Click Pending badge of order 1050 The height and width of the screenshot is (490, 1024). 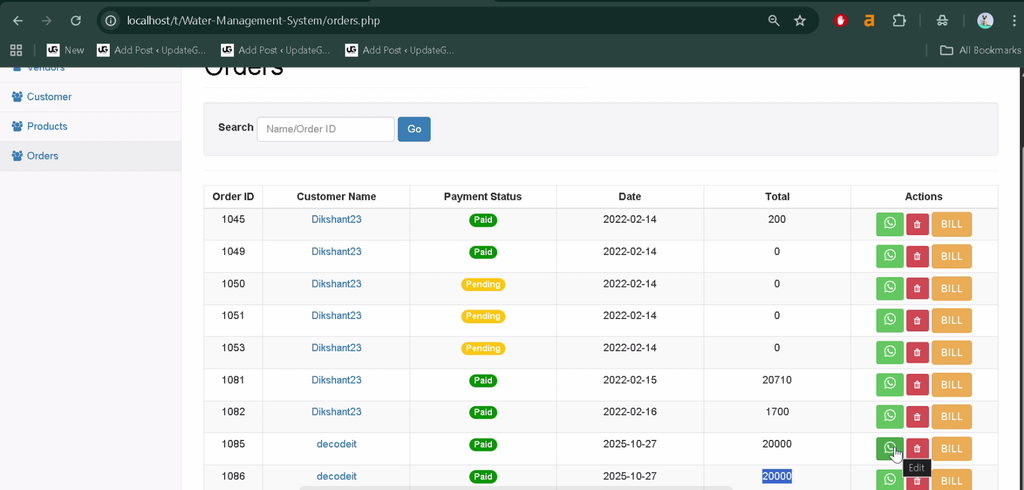tap(483, 284)
